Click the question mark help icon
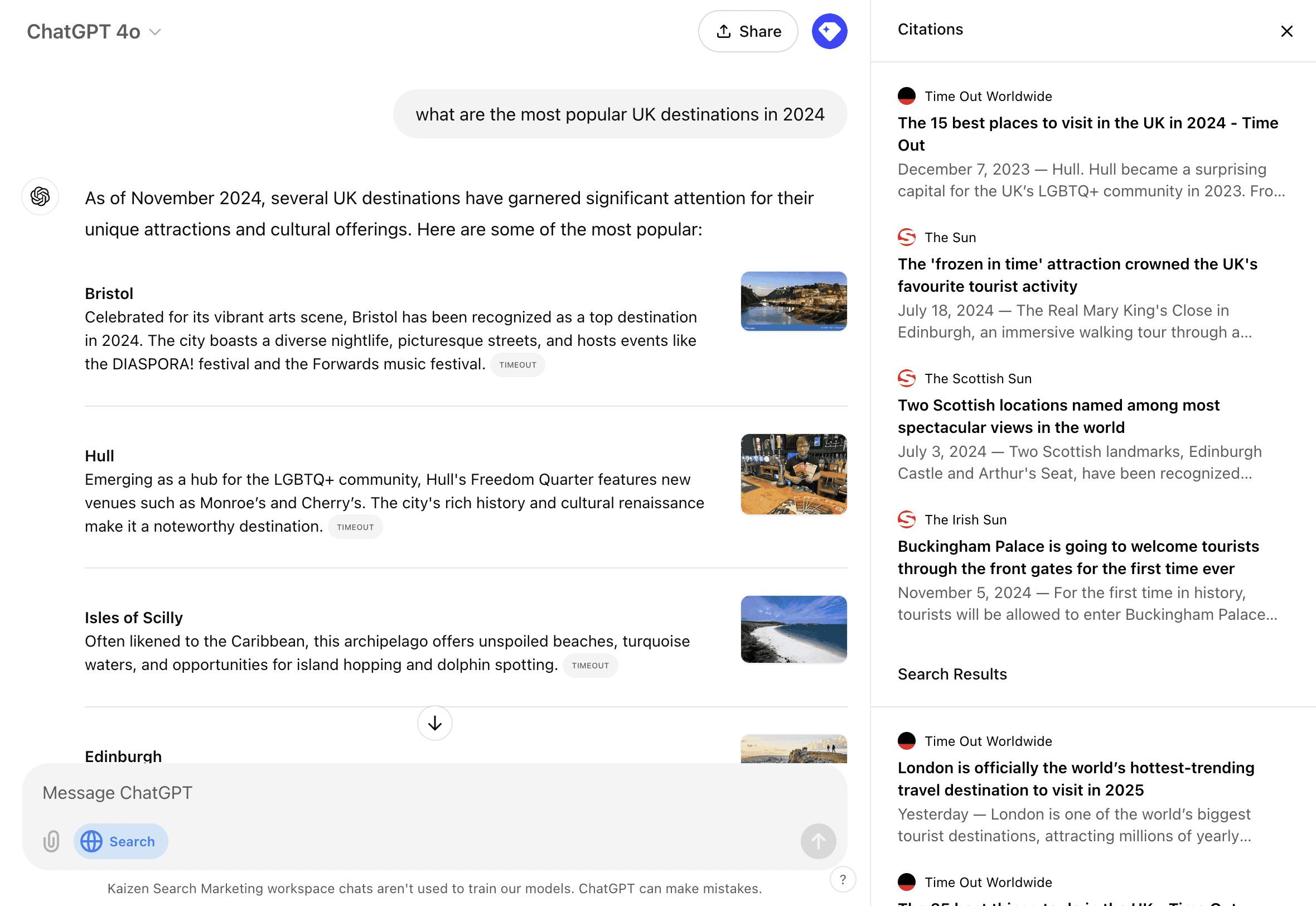Screen dimensions: 1316x906 [x=843, y=879]
